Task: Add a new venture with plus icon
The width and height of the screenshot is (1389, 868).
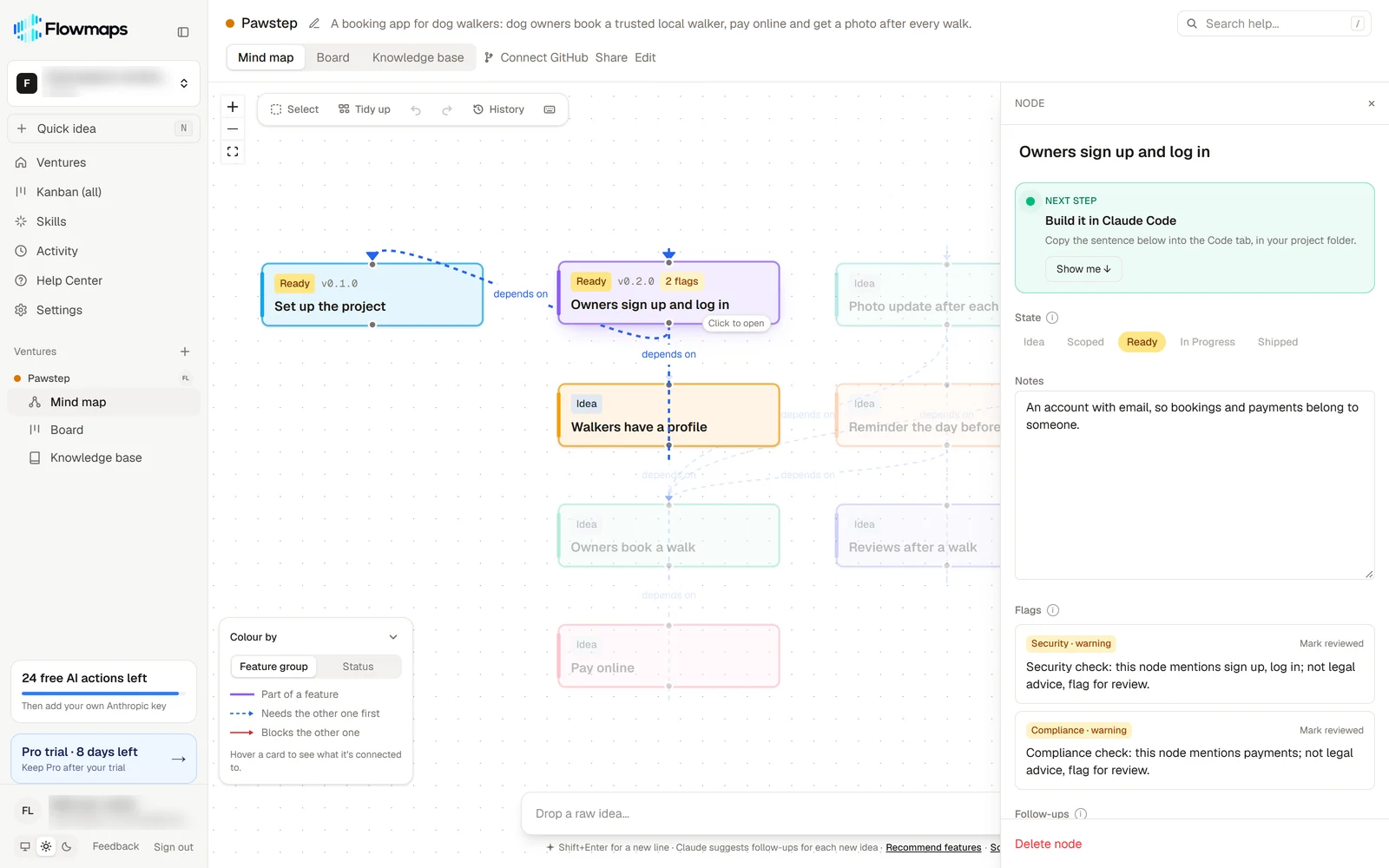Action: [x=185, y=352]
